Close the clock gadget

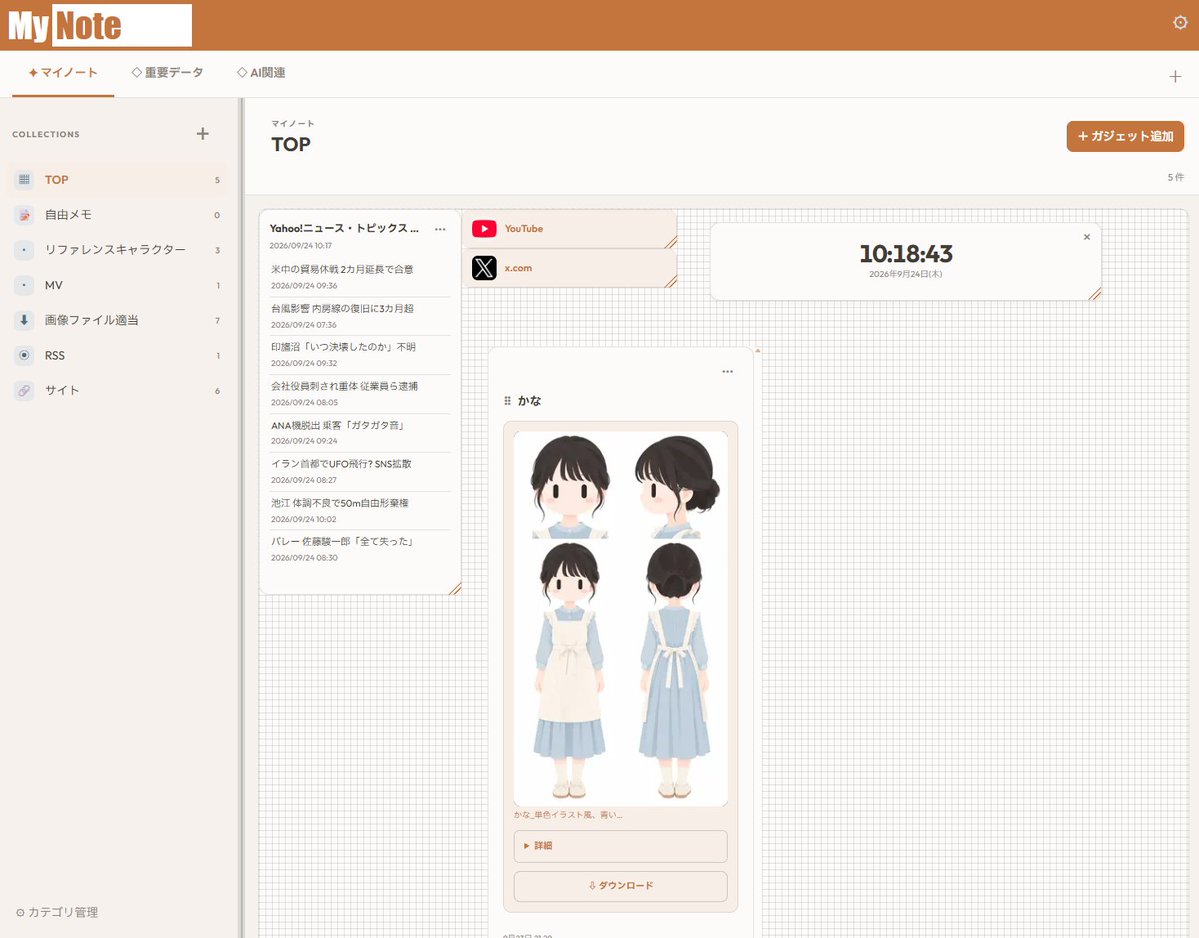coord(1087,237)
